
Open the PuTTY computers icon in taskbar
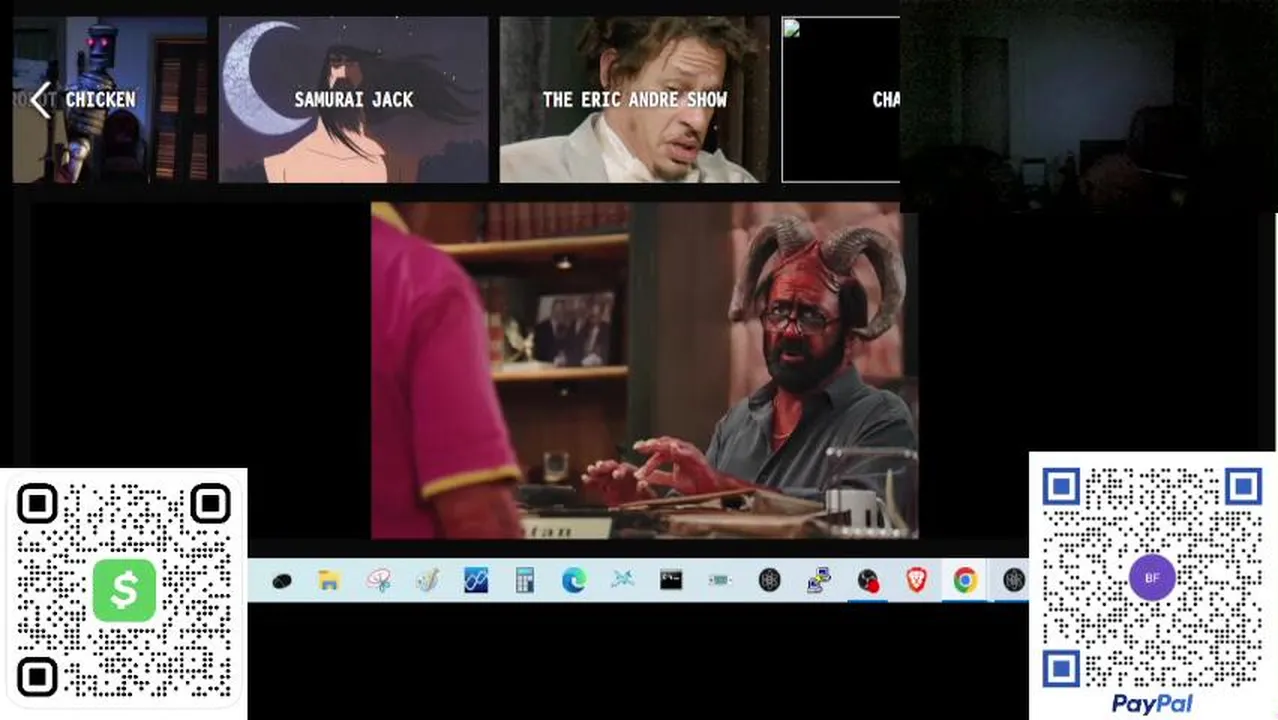pos(819,580)
